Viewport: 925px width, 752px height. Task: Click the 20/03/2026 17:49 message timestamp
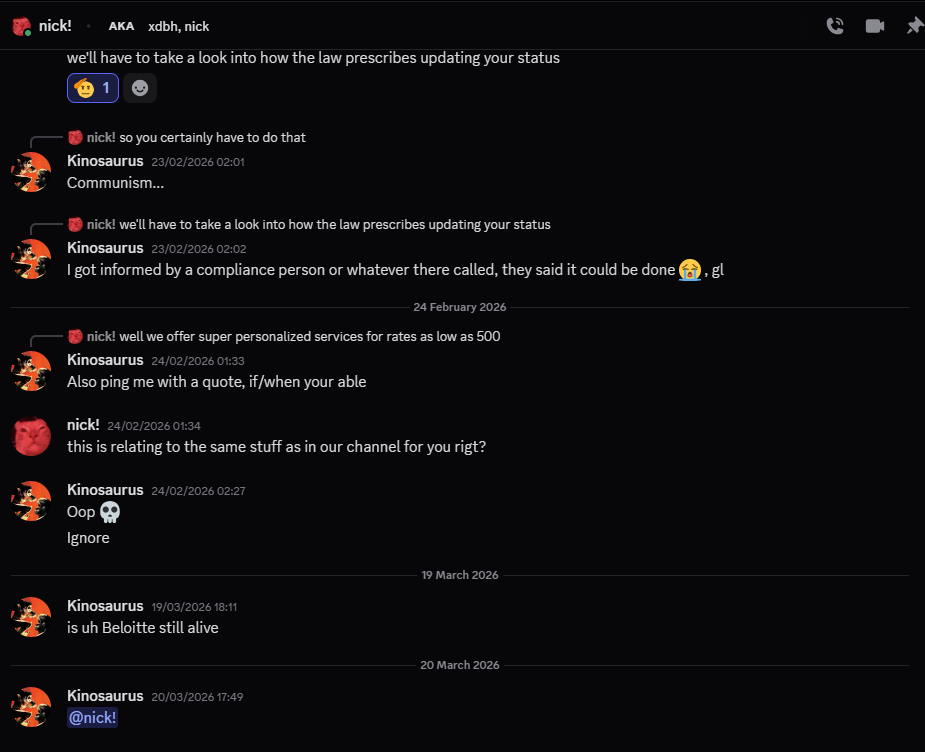click(197, 696)
